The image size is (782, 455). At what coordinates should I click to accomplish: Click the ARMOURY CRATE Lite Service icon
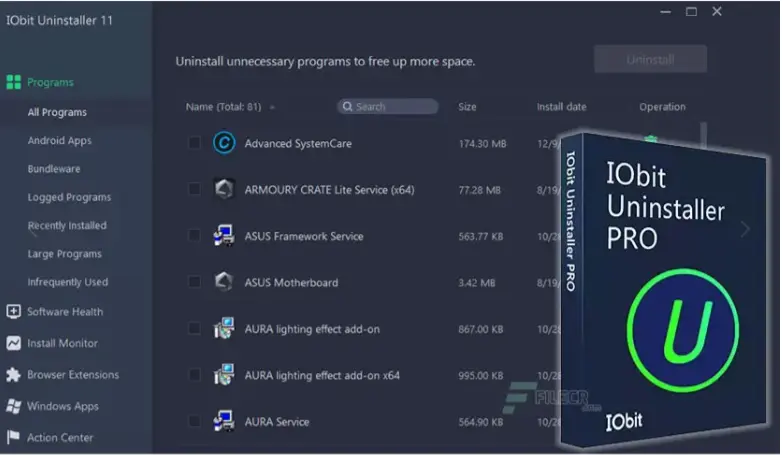click(x=224, y=189)
